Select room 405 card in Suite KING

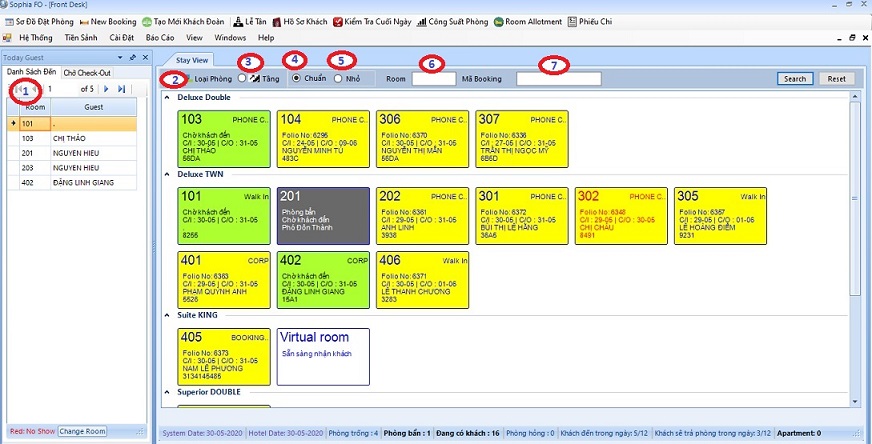pos(224,357)
